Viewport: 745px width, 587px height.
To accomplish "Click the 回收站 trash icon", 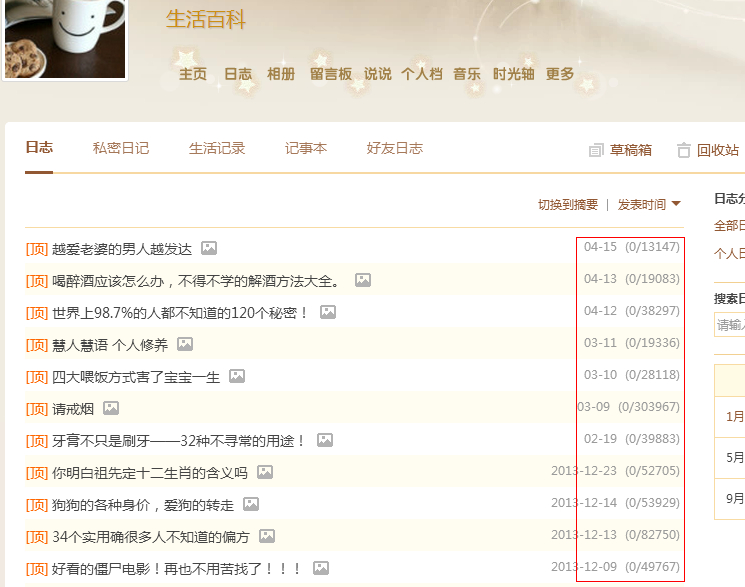I will tap(683, 150).
